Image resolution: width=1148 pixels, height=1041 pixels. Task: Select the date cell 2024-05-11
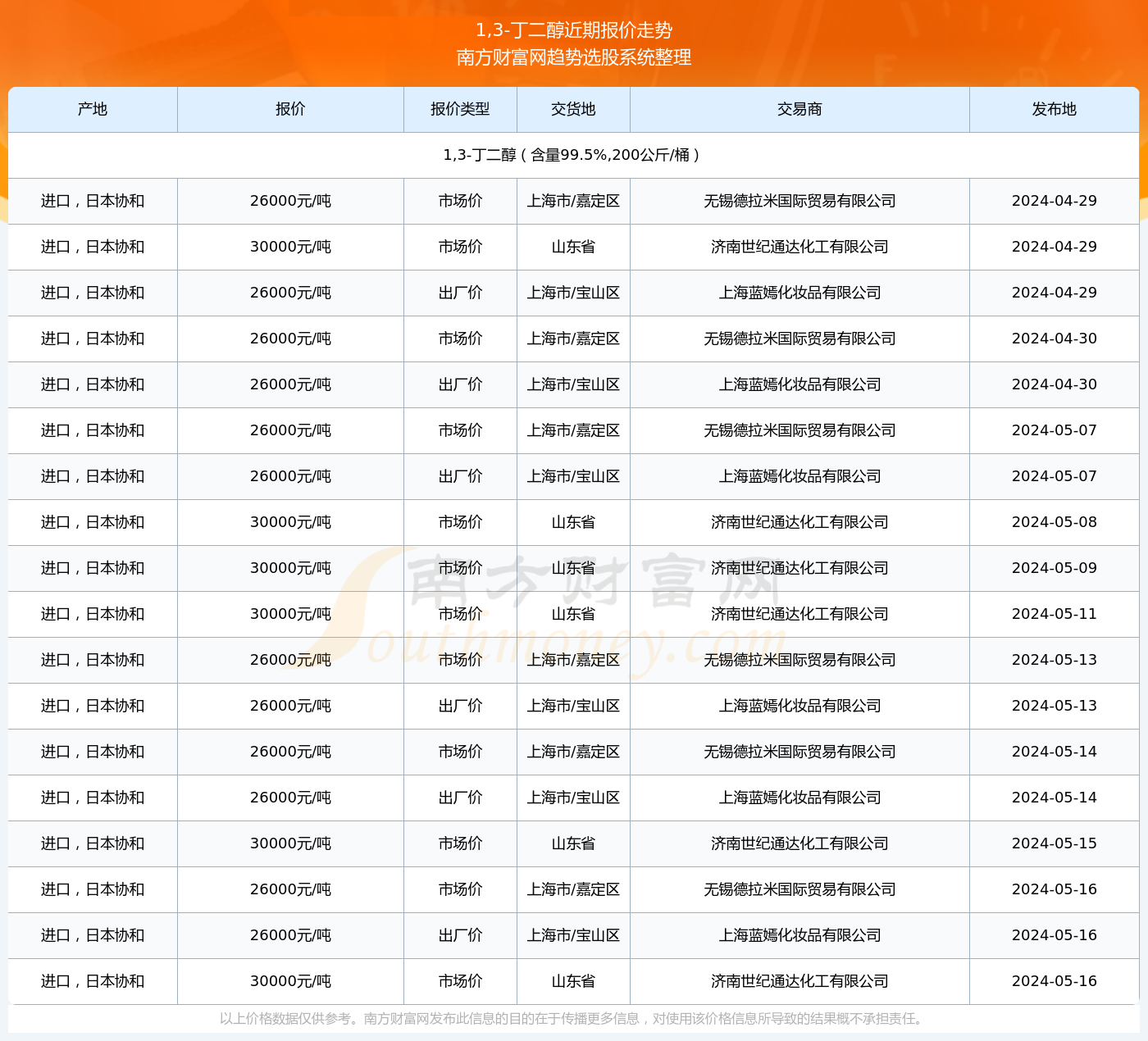click(1055, 614)
